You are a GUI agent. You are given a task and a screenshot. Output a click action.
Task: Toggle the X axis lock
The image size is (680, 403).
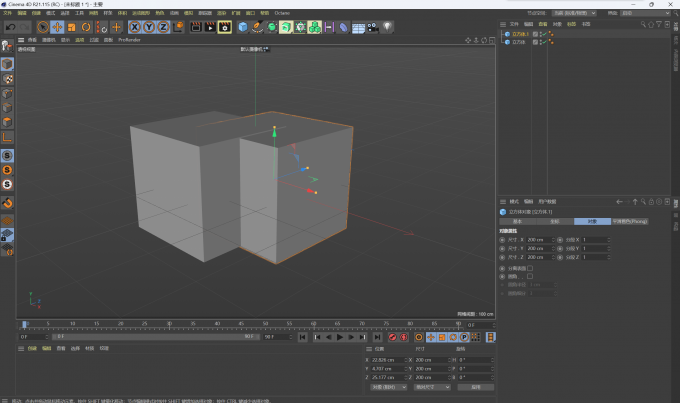point(135,27)
